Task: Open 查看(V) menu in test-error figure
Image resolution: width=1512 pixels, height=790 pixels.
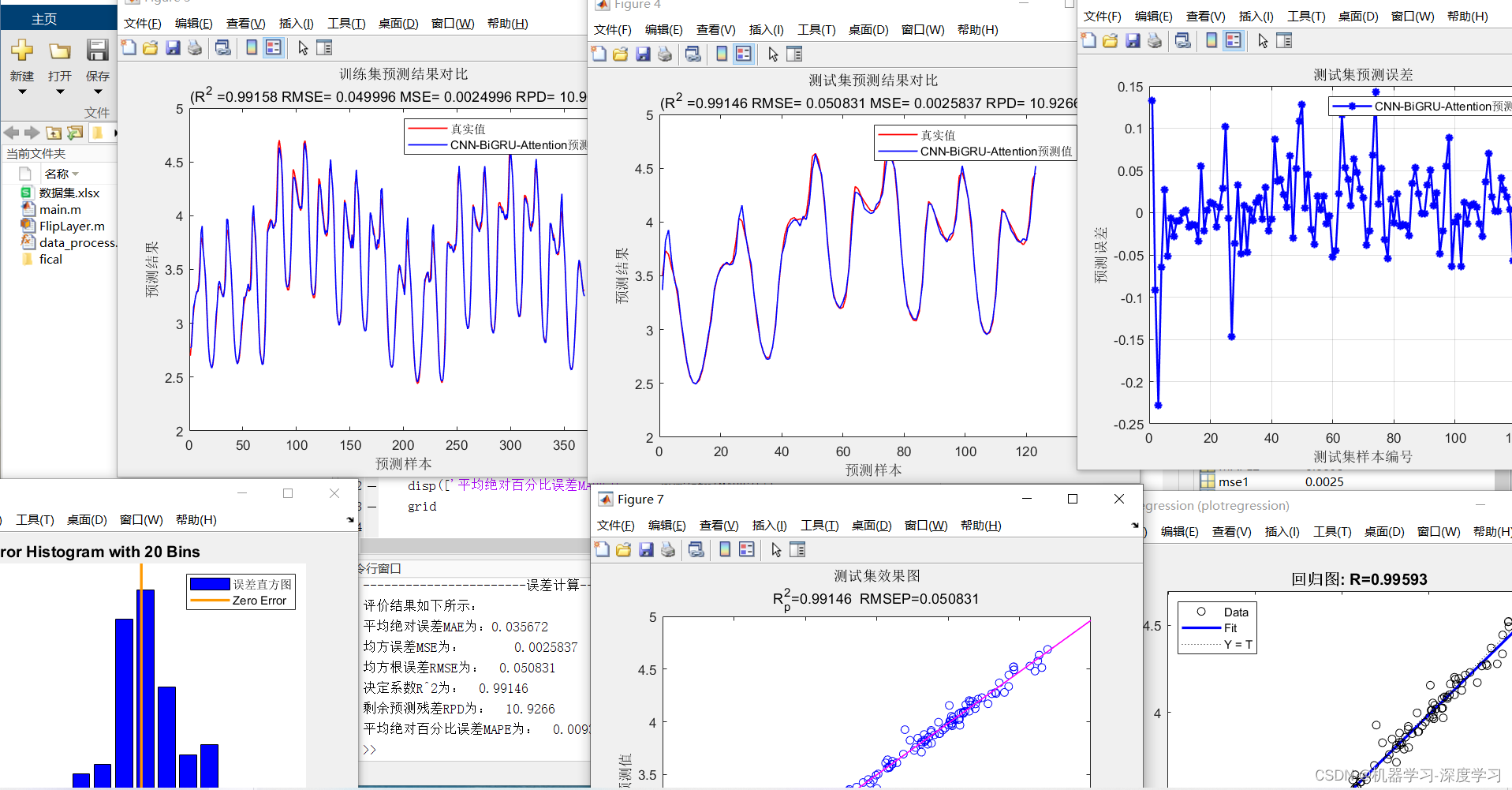Action: pyautogui.click(x=1206, y=17)
